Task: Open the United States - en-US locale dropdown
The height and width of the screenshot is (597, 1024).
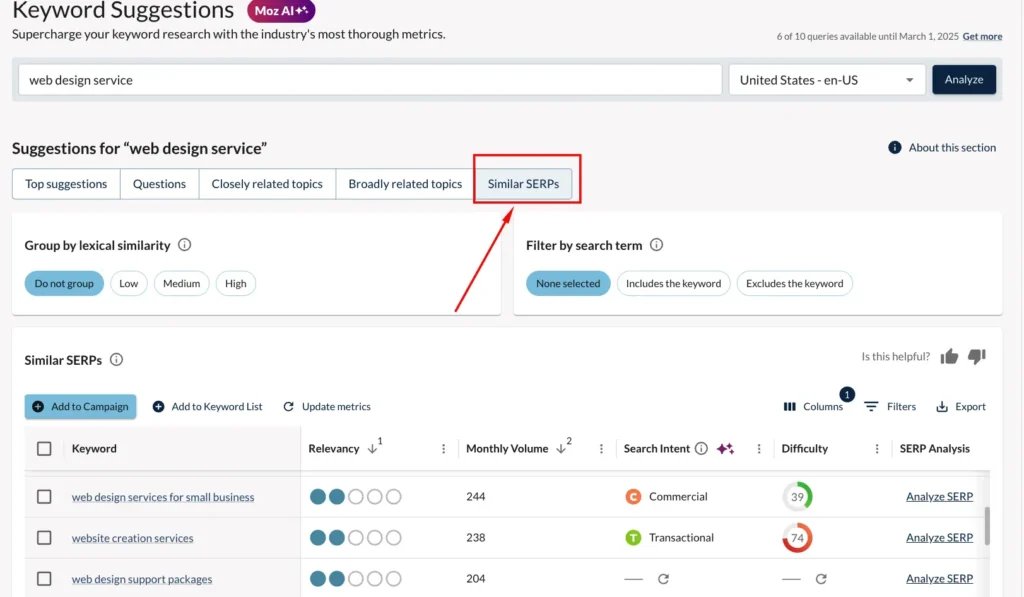Action: click(x=826, y=79)
